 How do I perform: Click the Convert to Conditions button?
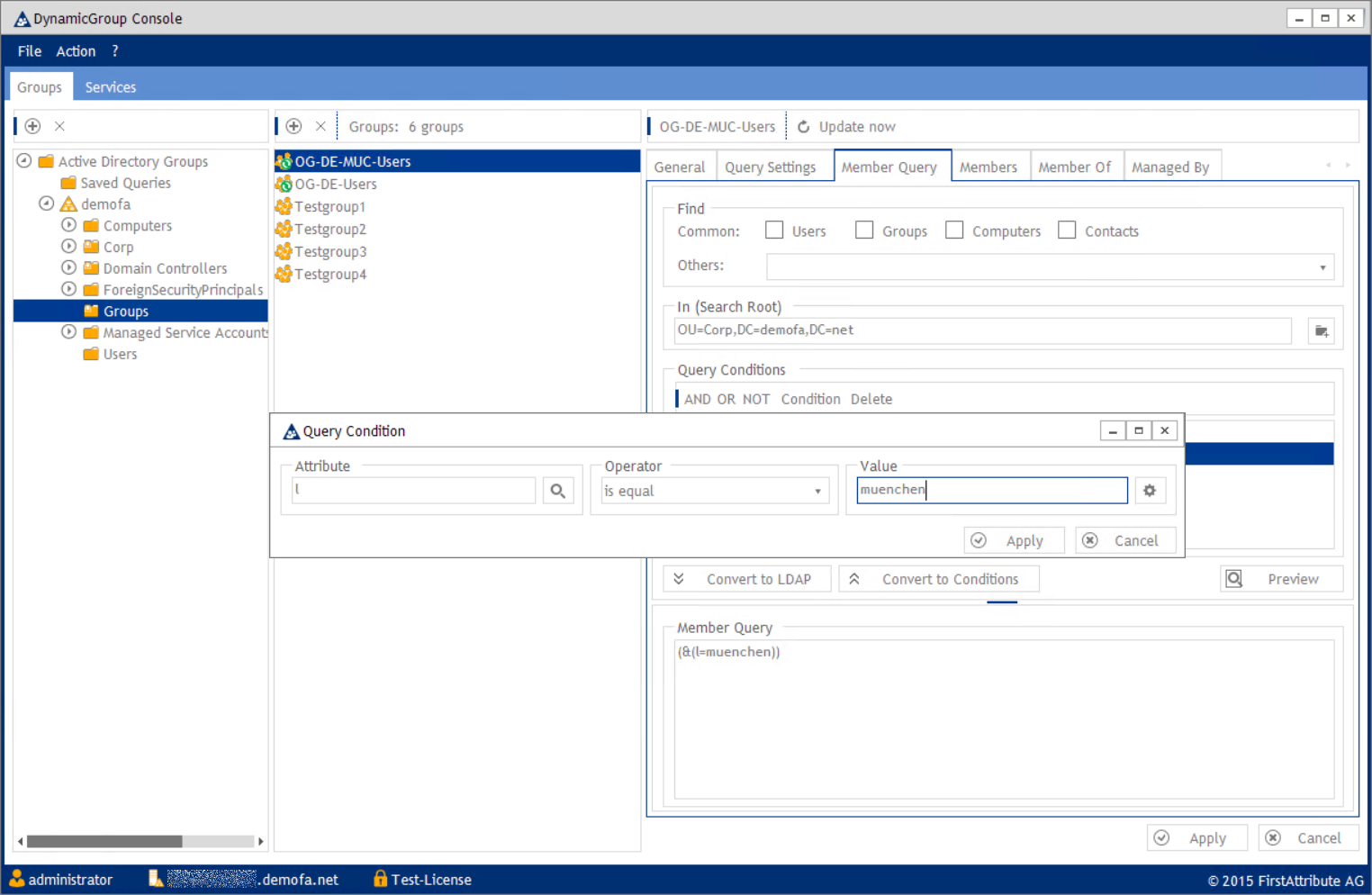(x=939, y=579)
